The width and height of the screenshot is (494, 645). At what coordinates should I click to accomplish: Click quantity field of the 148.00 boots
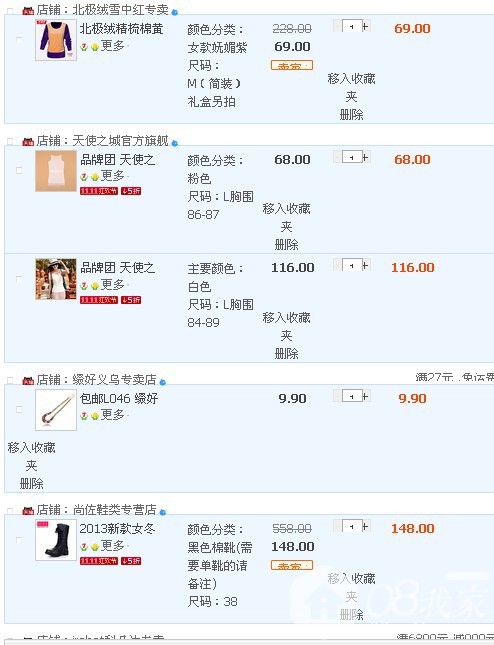[x=352, y=526]
